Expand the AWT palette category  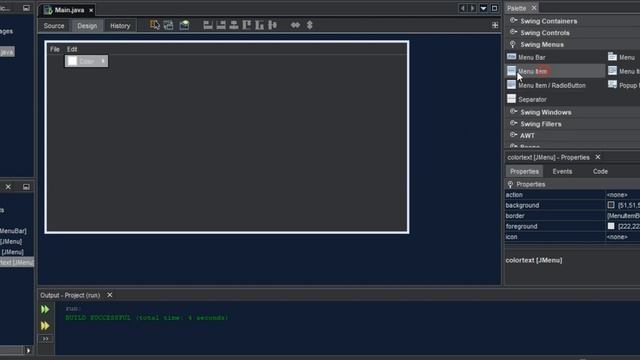[513, 135]
